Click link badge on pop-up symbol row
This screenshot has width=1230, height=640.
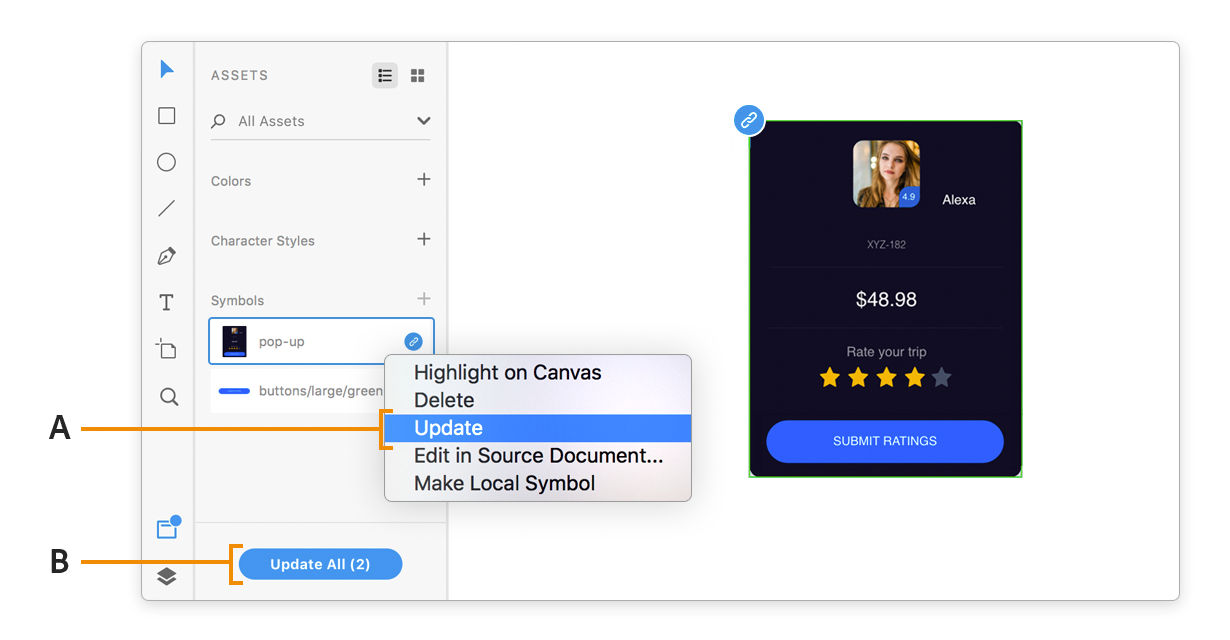point(413,342)
